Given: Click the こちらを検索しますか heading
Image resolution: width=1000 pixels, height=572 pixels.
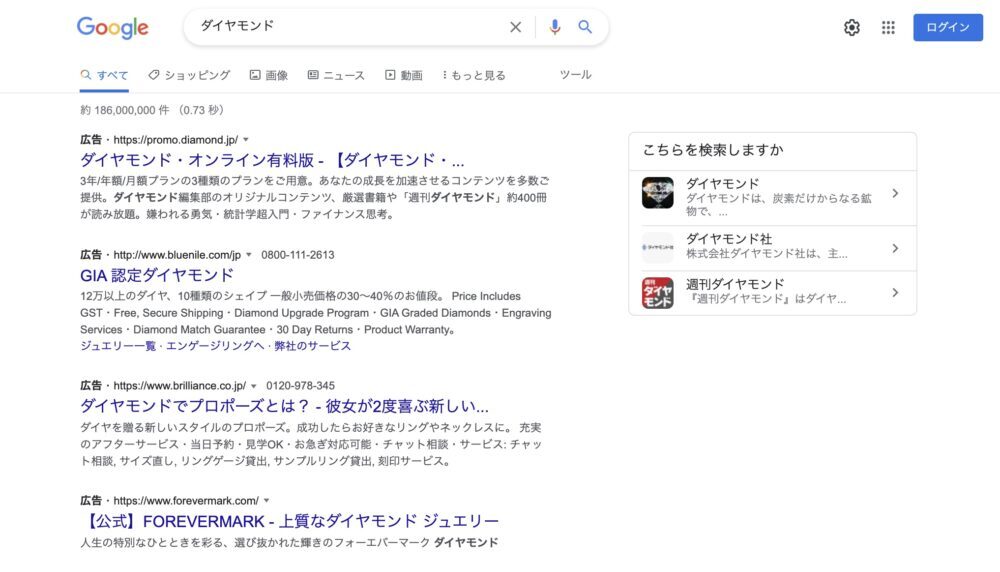Looking at the screenshot, I should [x=713, y=150].
